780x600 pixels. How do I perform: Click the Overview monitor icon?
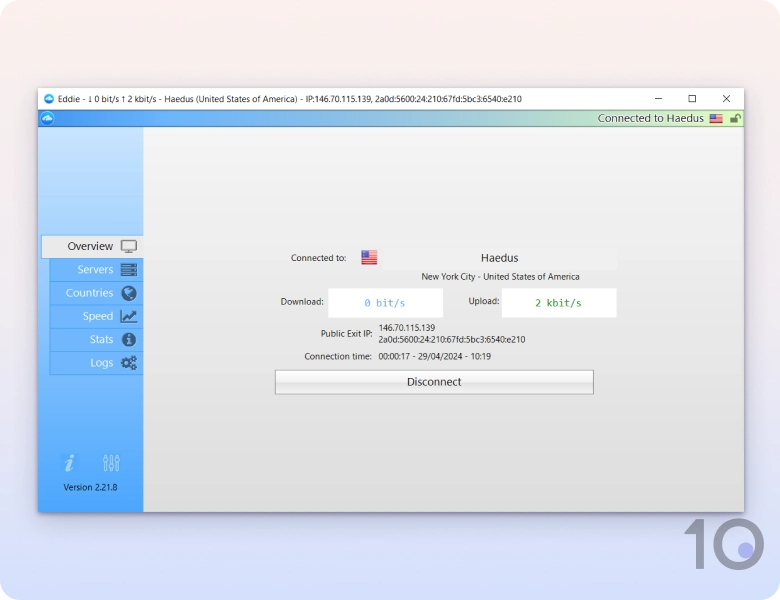coord(129,247)
